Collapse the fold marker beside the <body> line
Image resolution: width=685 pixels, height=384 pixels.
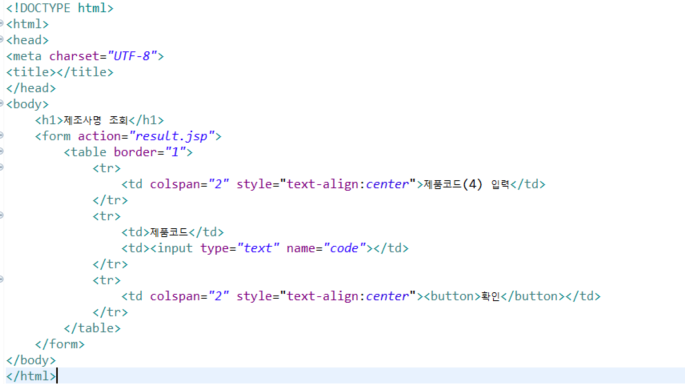(x=1, y=104)
